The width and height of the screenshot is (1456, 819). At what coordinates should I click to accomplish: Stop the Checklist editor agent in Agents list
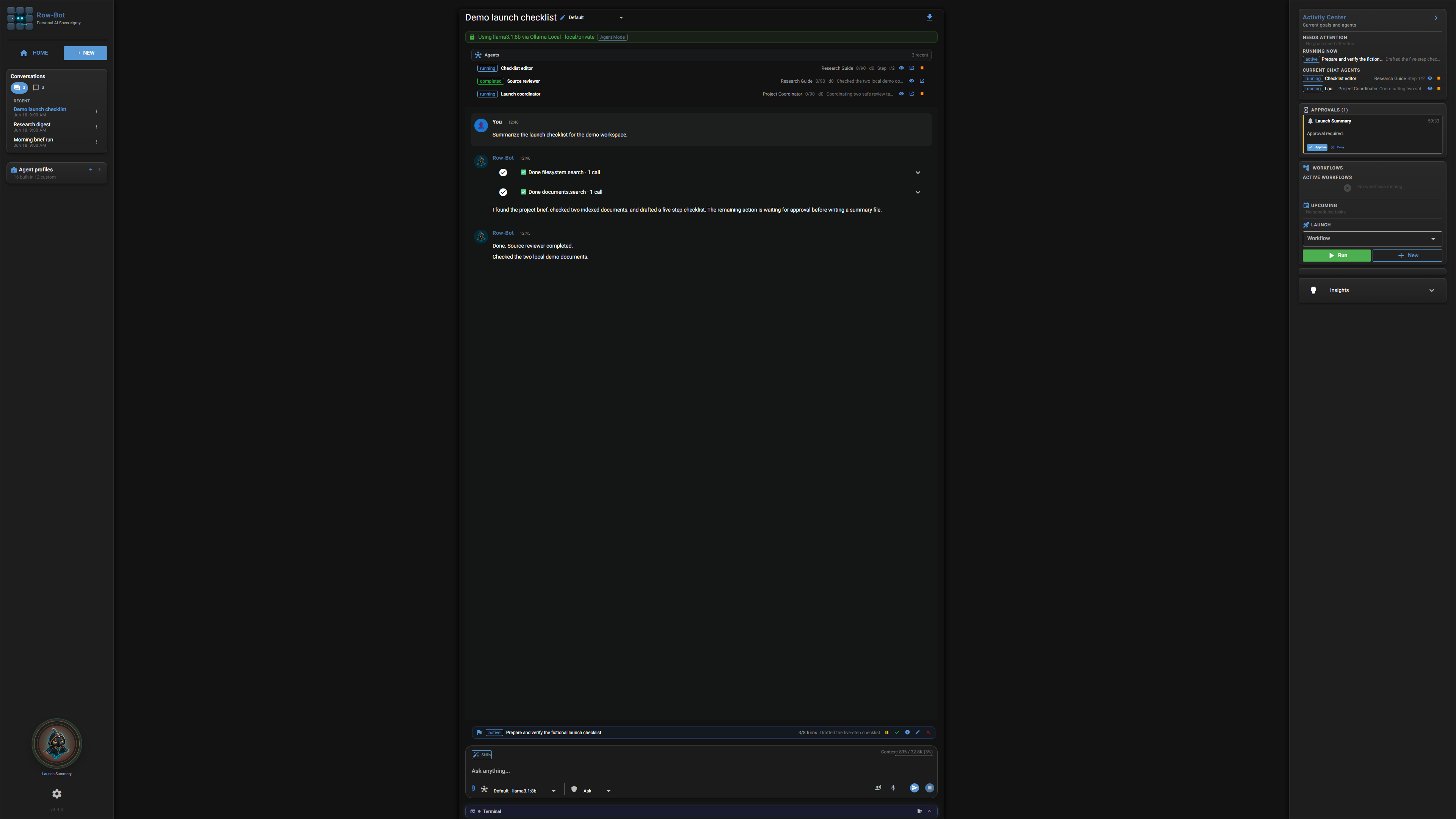(922, 68)
